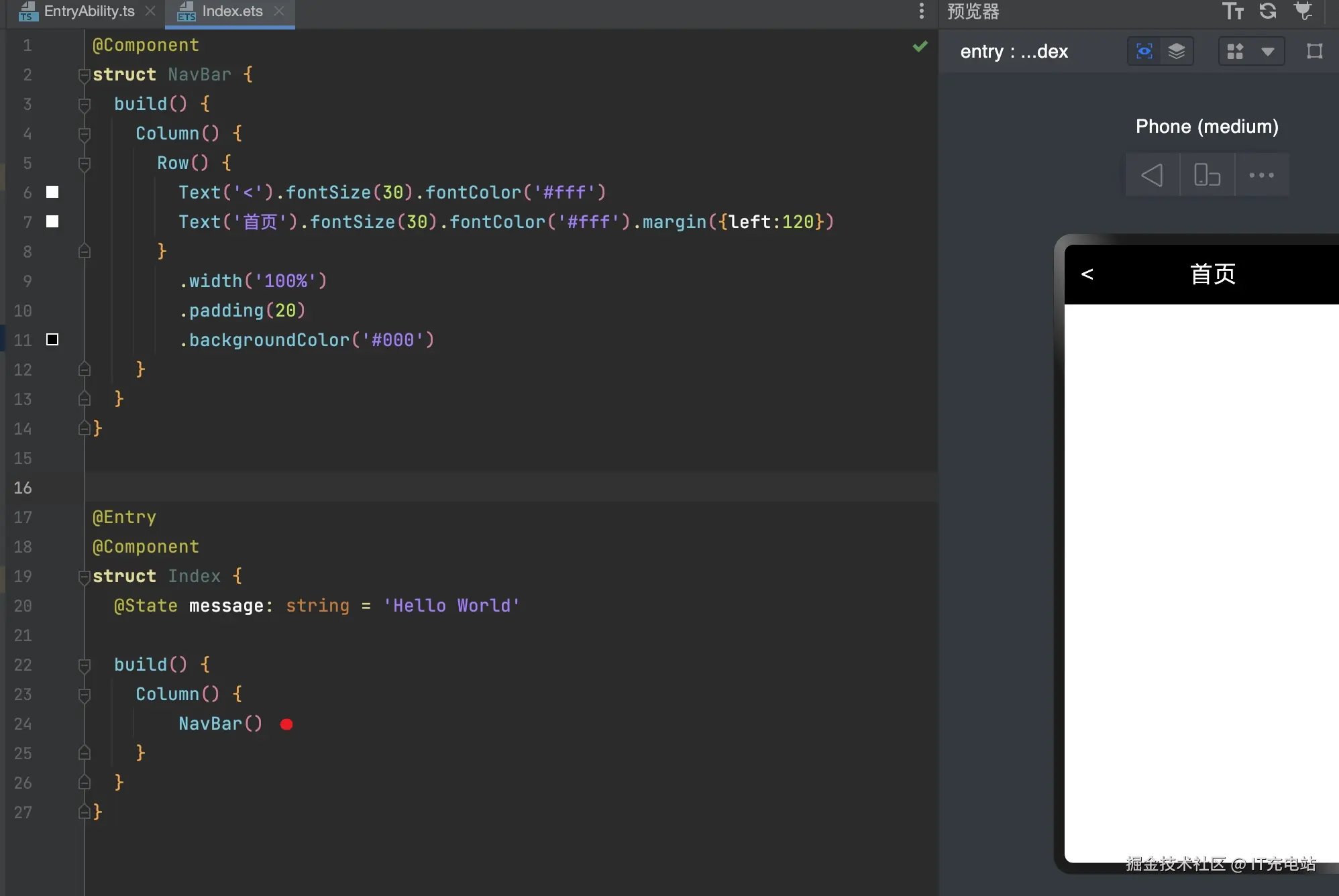This screenshot has height=896, width=1339.
Task: Open the editor tabs vertical dots menu
Action: [922, 11]
